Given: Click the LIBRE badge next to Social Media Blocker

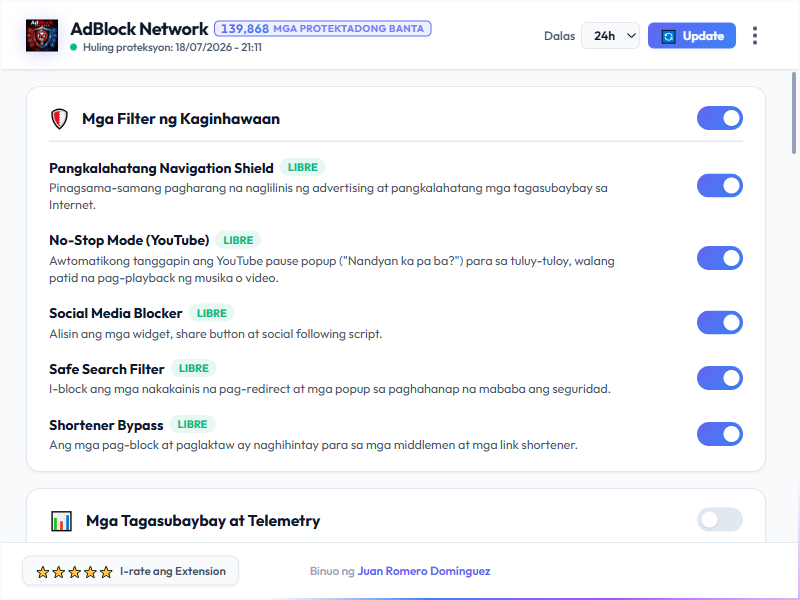Looking at the screenshot, I should (x=212, y=313).
